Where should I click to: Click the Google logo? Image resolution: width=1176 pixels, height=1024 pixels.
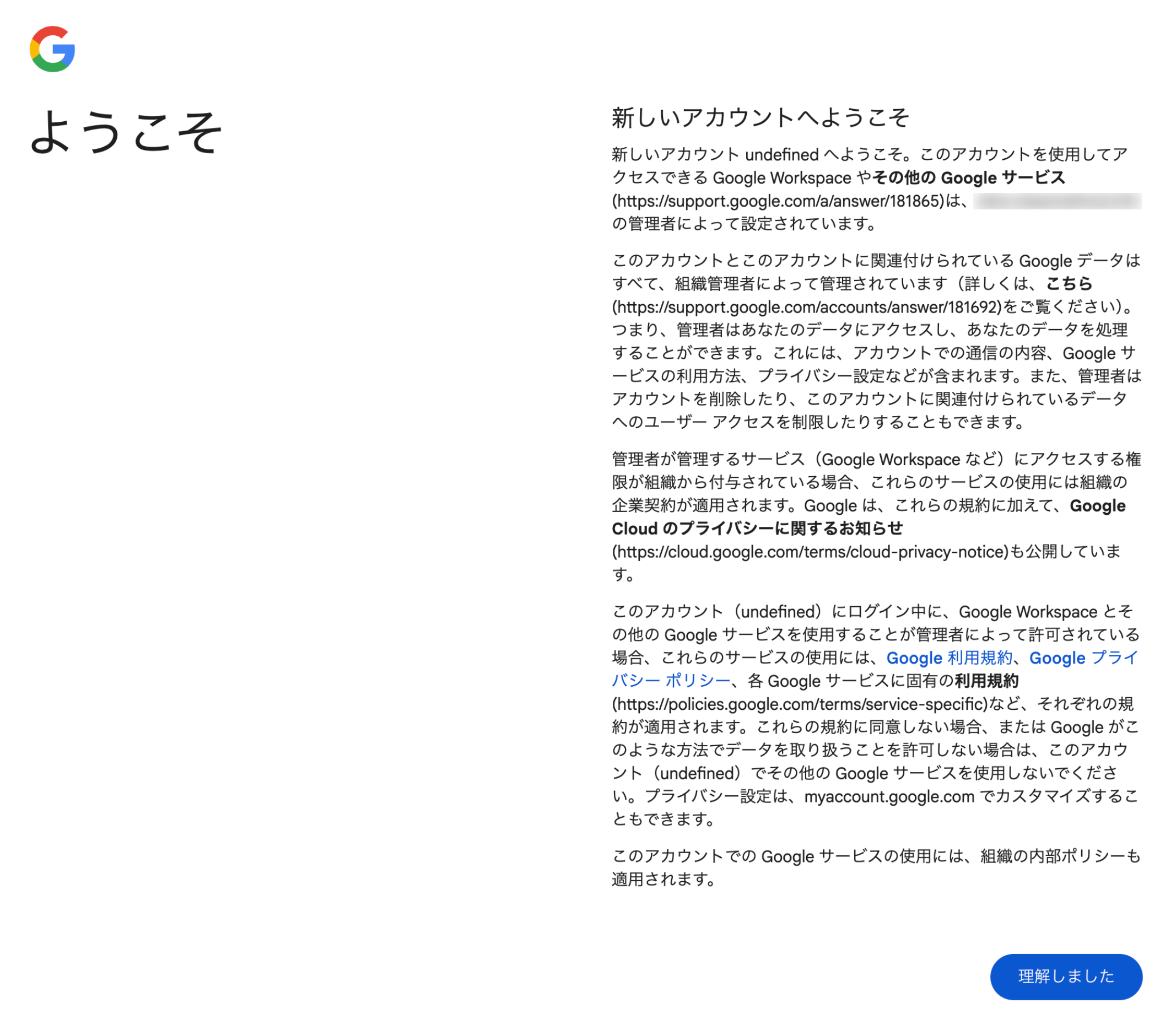pyautogui.click(x=55, y=50)
